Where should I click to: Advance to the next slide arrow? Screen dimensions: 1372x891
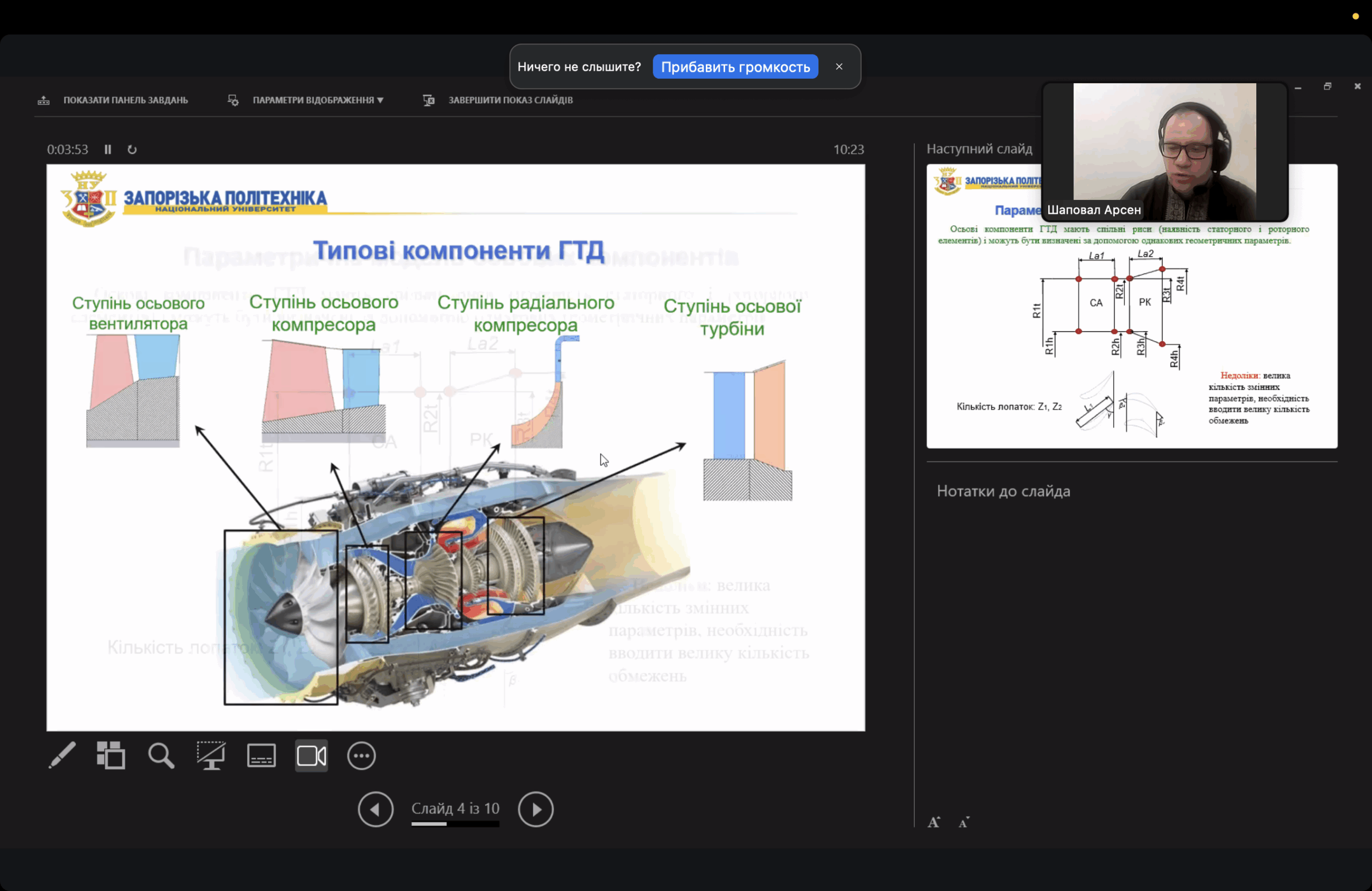pyautogui.click(x=535, y=809)
